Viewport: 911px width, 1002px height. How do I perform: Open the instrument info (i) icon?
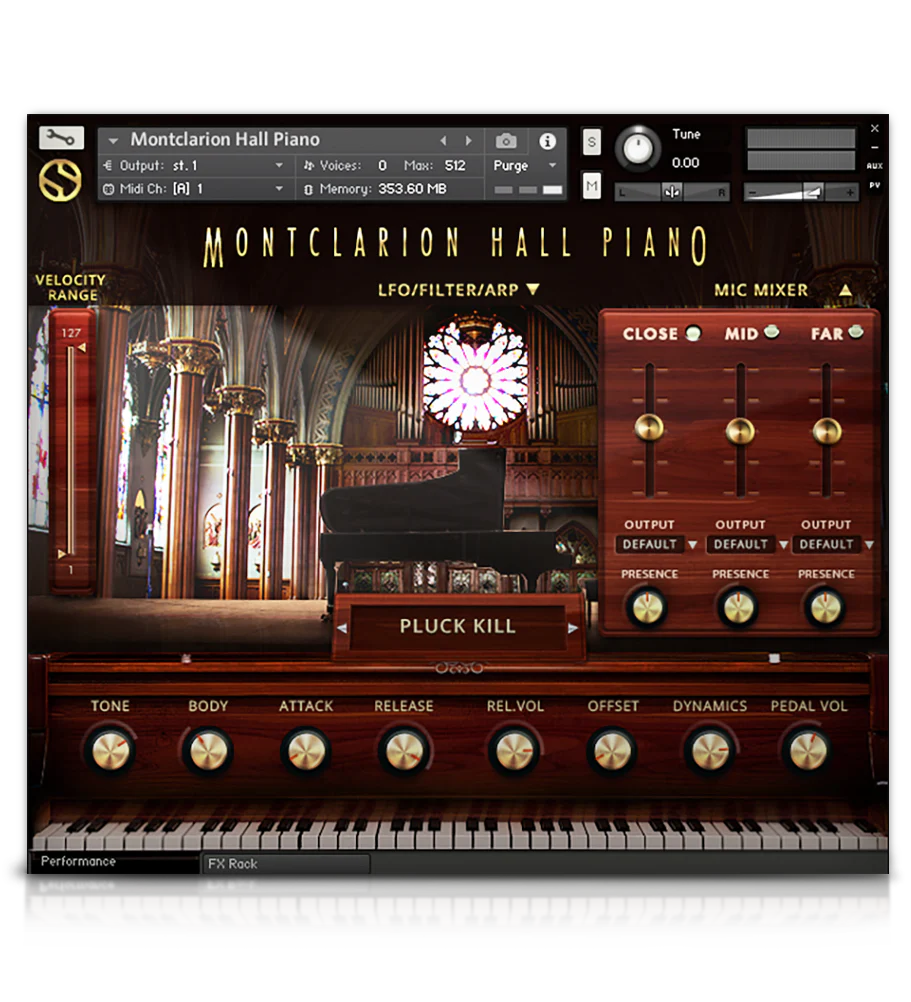547,141
